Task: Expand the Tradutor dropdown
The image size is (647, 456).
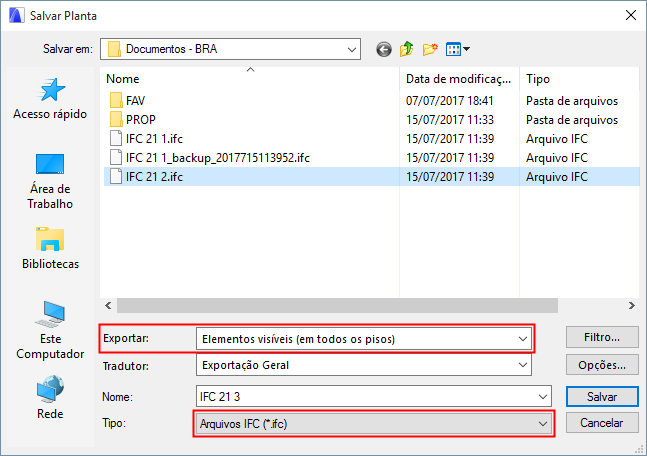Action: point(522,366)
